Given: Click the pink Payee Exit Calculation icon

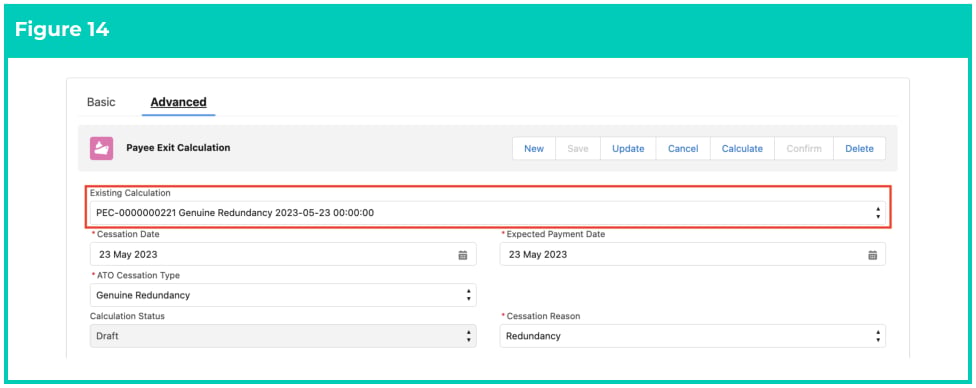Looking at the screenshot, I should [101, 149].
